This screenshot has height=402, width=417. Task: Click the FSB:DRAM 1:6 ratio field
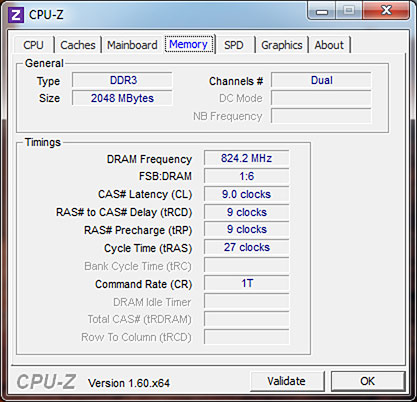click(247, 176)
